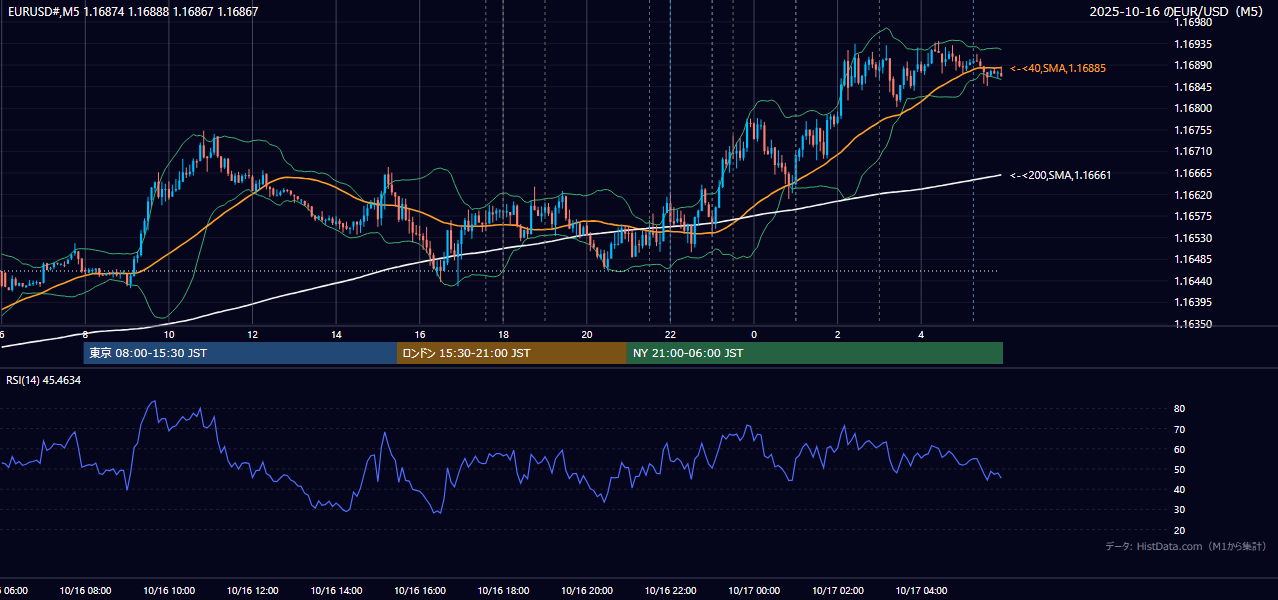The height and width of the screenshot is (600, 1278).
Task: Click the bottom axis date 10/16 12:00
Action: (x=252, y=590)
